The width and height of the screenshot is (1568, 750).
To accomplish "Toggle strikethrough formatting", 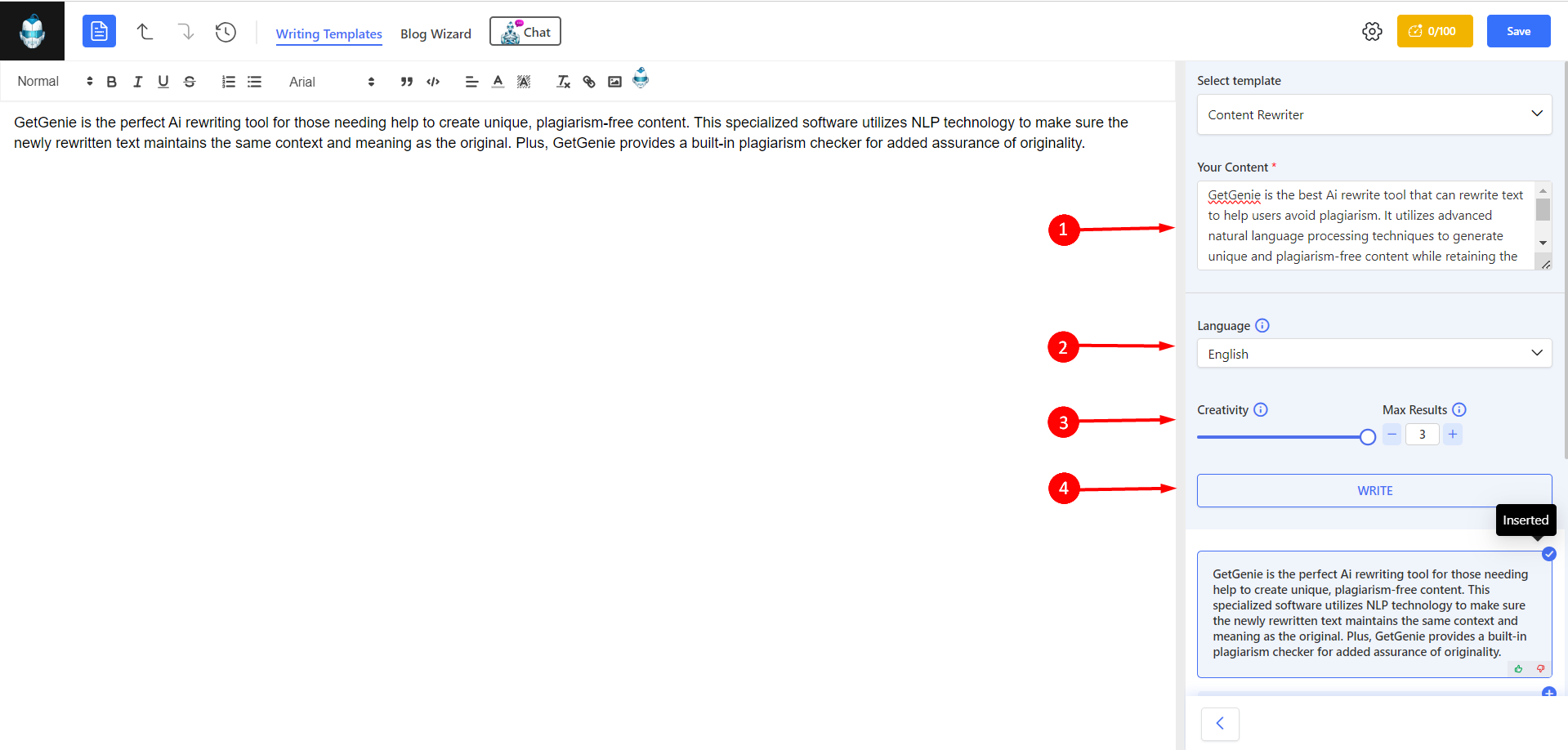I will pyautogui.click(x=190, y=82).
